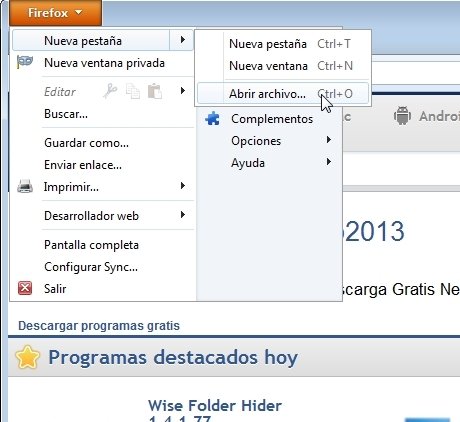Click the copy icon beside Editar
460x422 pixels.
click(x=133, y=91)
